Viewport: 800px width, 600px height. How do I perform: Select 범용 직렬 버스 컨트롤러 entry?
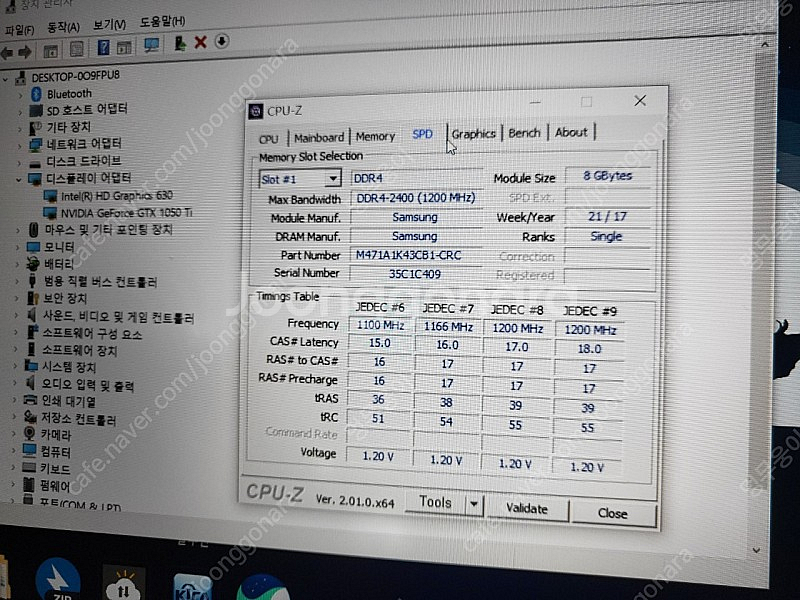click(x=100, y=282)
